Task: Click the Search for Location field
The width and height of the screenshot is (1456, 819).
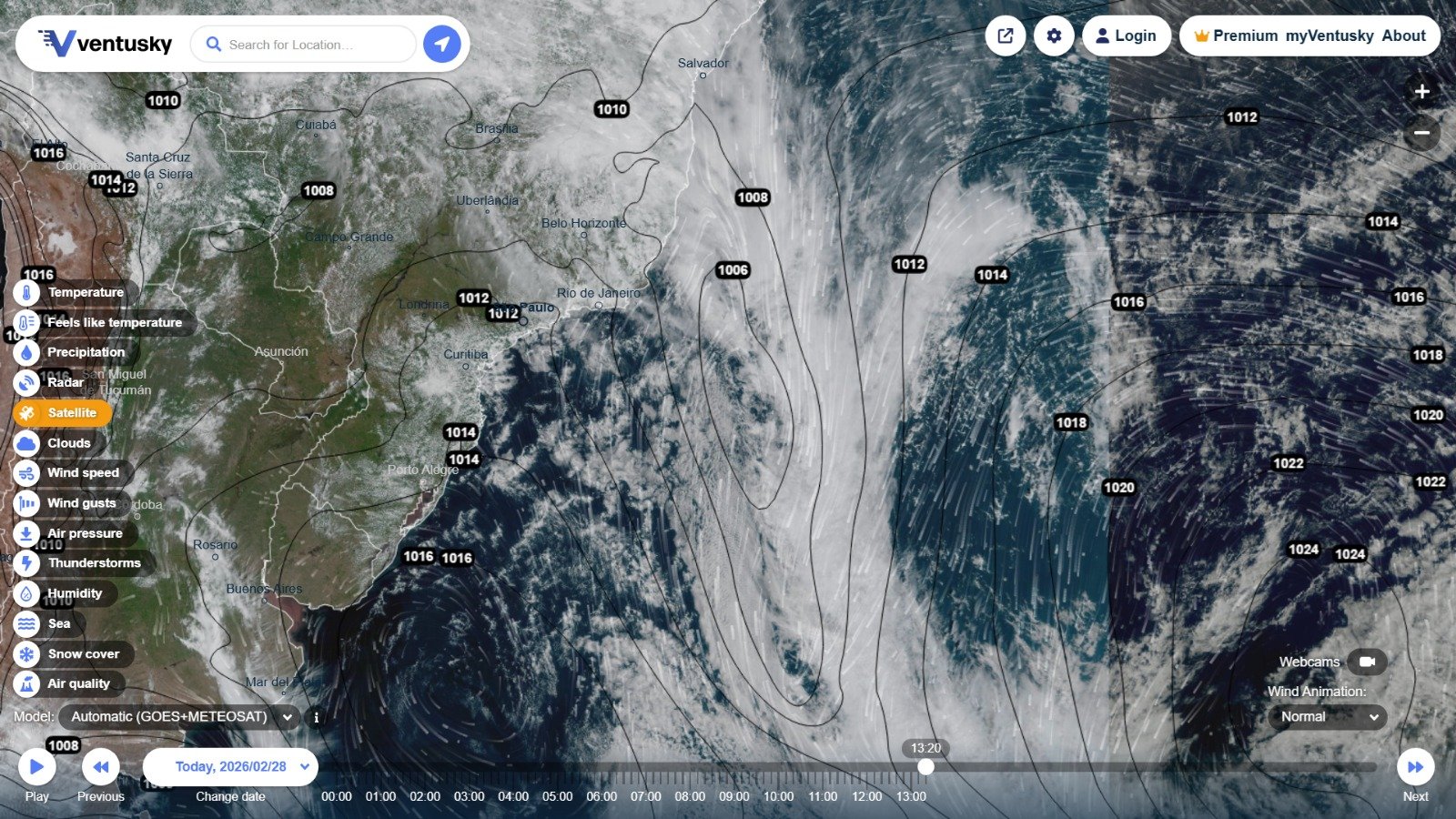Action: tap(309, 44)
